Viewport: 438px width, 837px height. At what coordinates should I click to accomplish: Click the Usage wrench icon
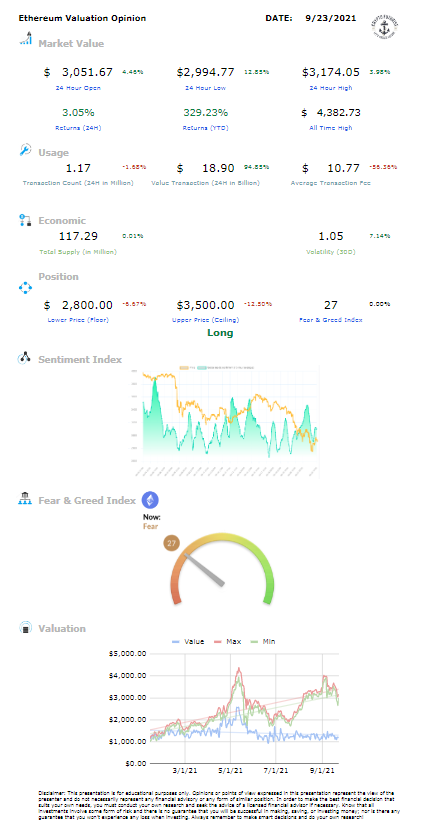(x=25, y=150)
